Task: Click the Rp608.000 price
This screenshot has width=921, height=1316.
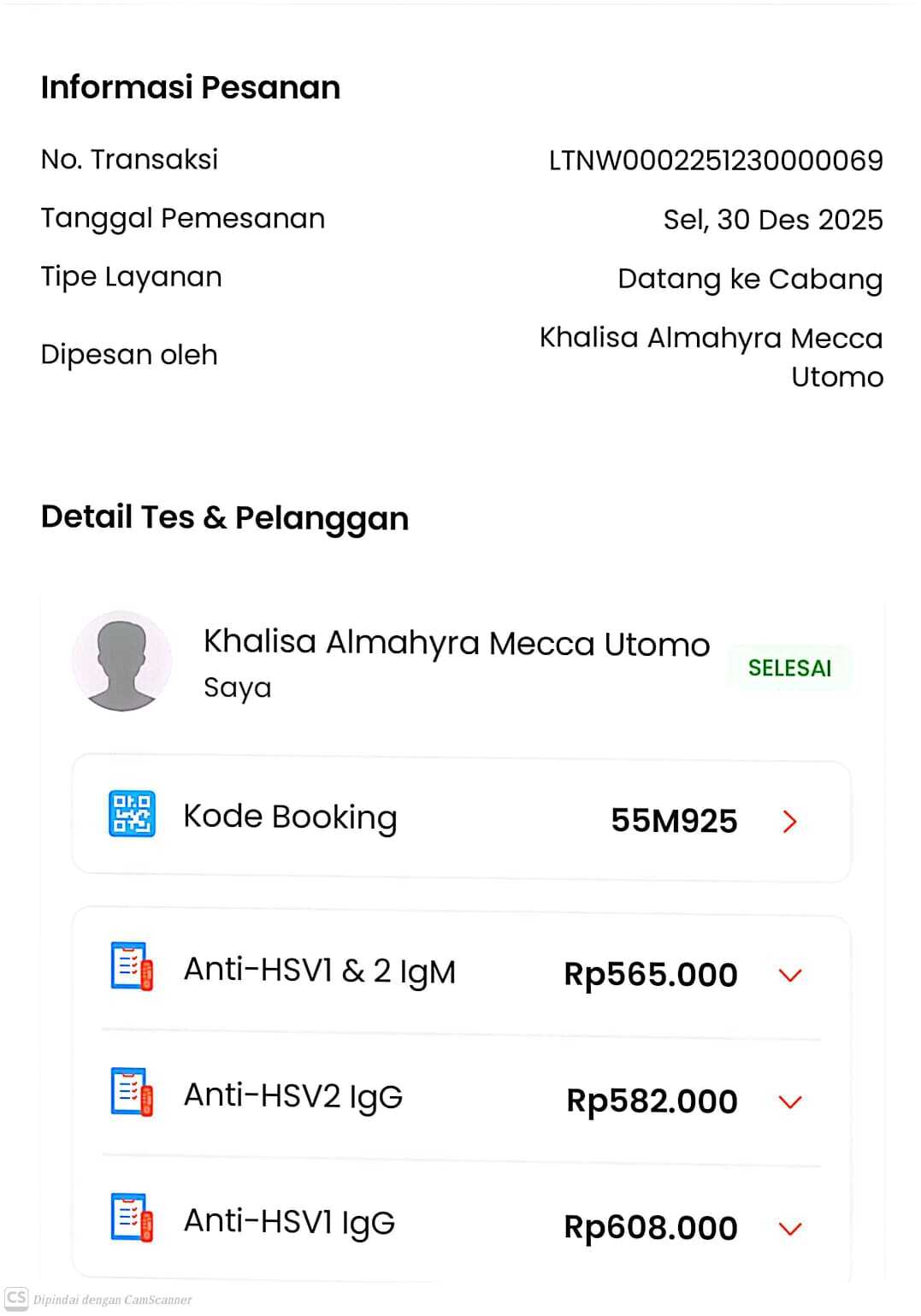Action: coord(651,1228)
